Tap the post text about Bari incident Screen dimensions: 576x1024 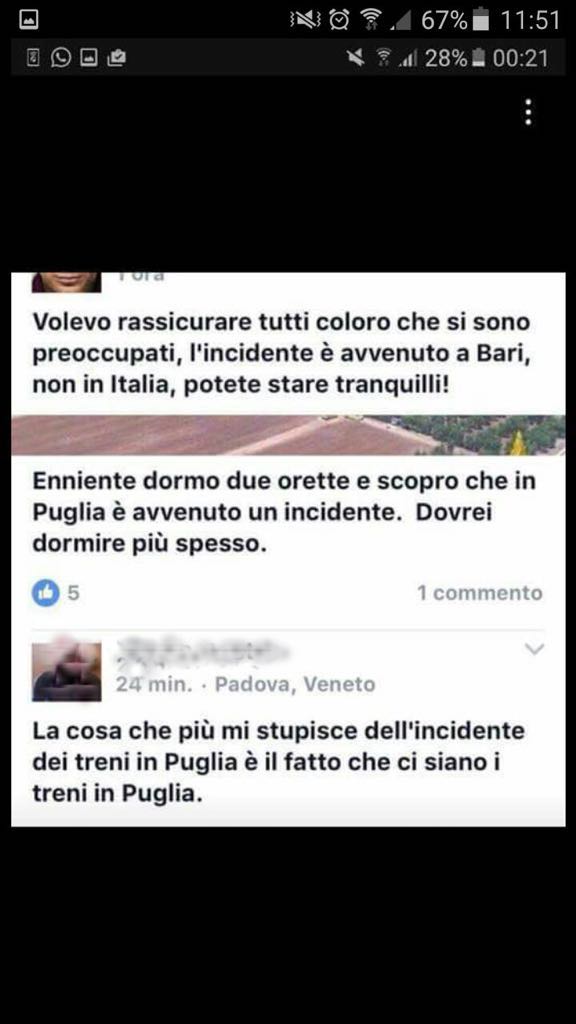(281, 353)
